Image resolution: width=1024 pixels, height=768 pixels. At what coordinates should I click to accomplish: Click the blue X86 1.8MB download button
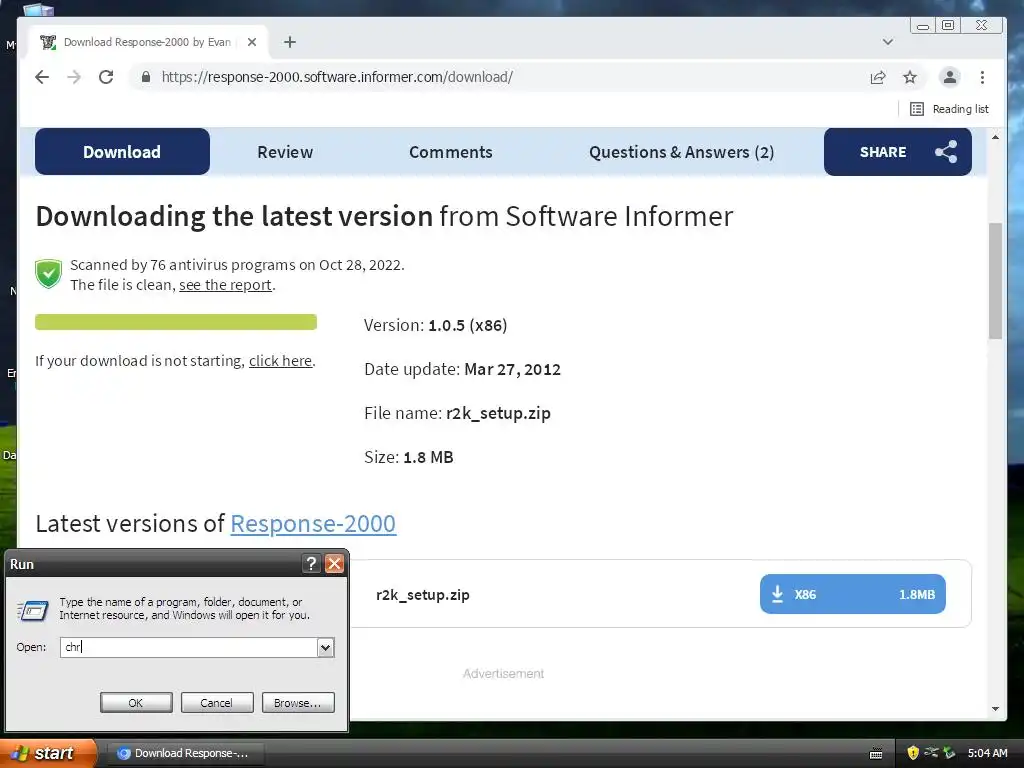[x=852, y=594]
